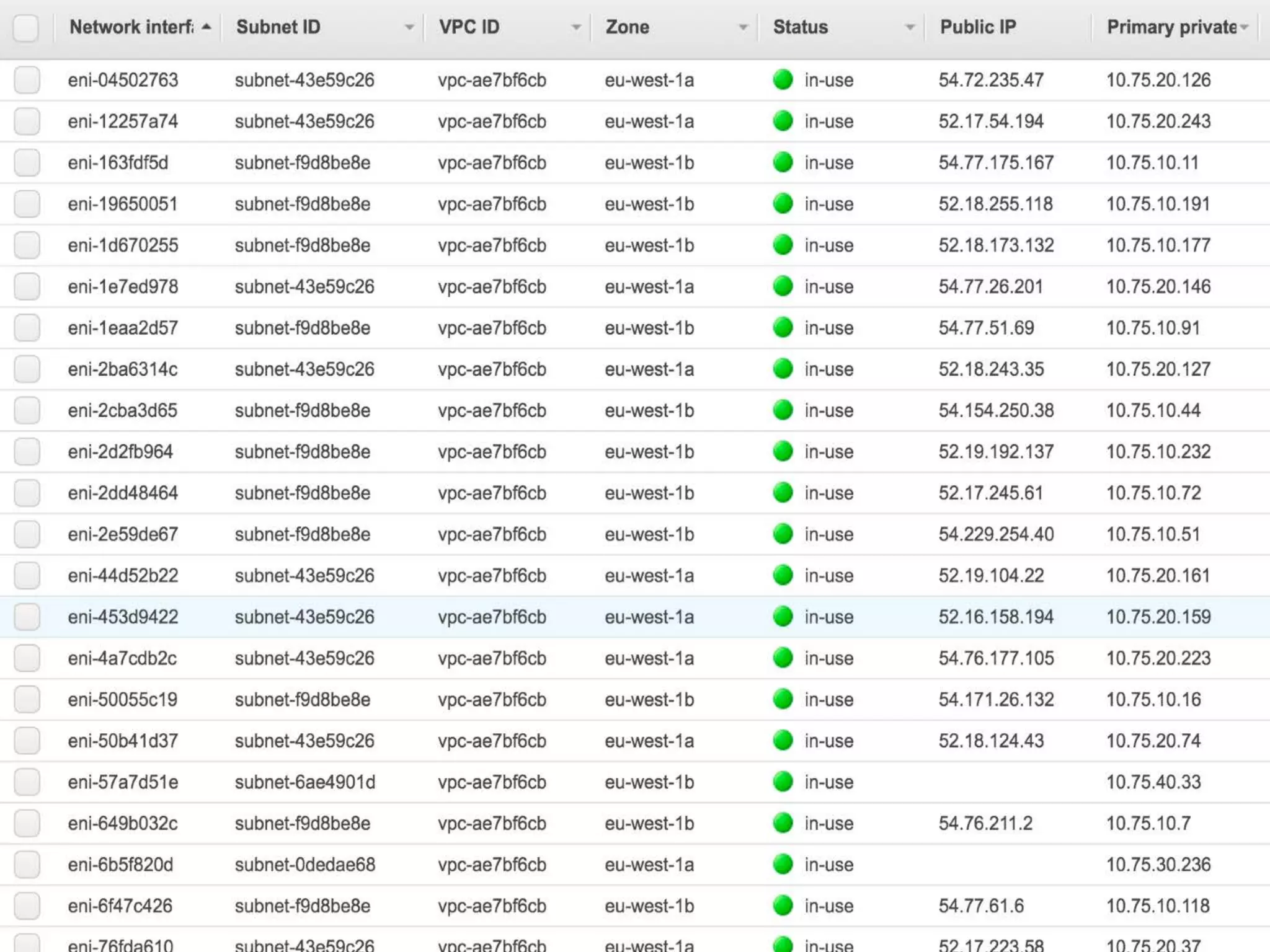Screen dimensions: 1270x952
Task: Click the Zone column header
Action: [x=628, y=27]
